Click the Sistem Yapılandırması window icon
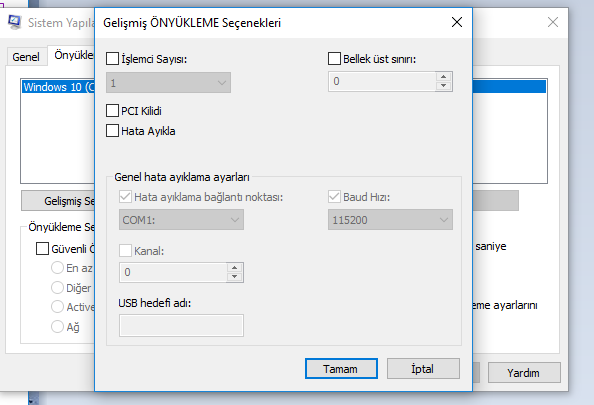 point(15,22)
